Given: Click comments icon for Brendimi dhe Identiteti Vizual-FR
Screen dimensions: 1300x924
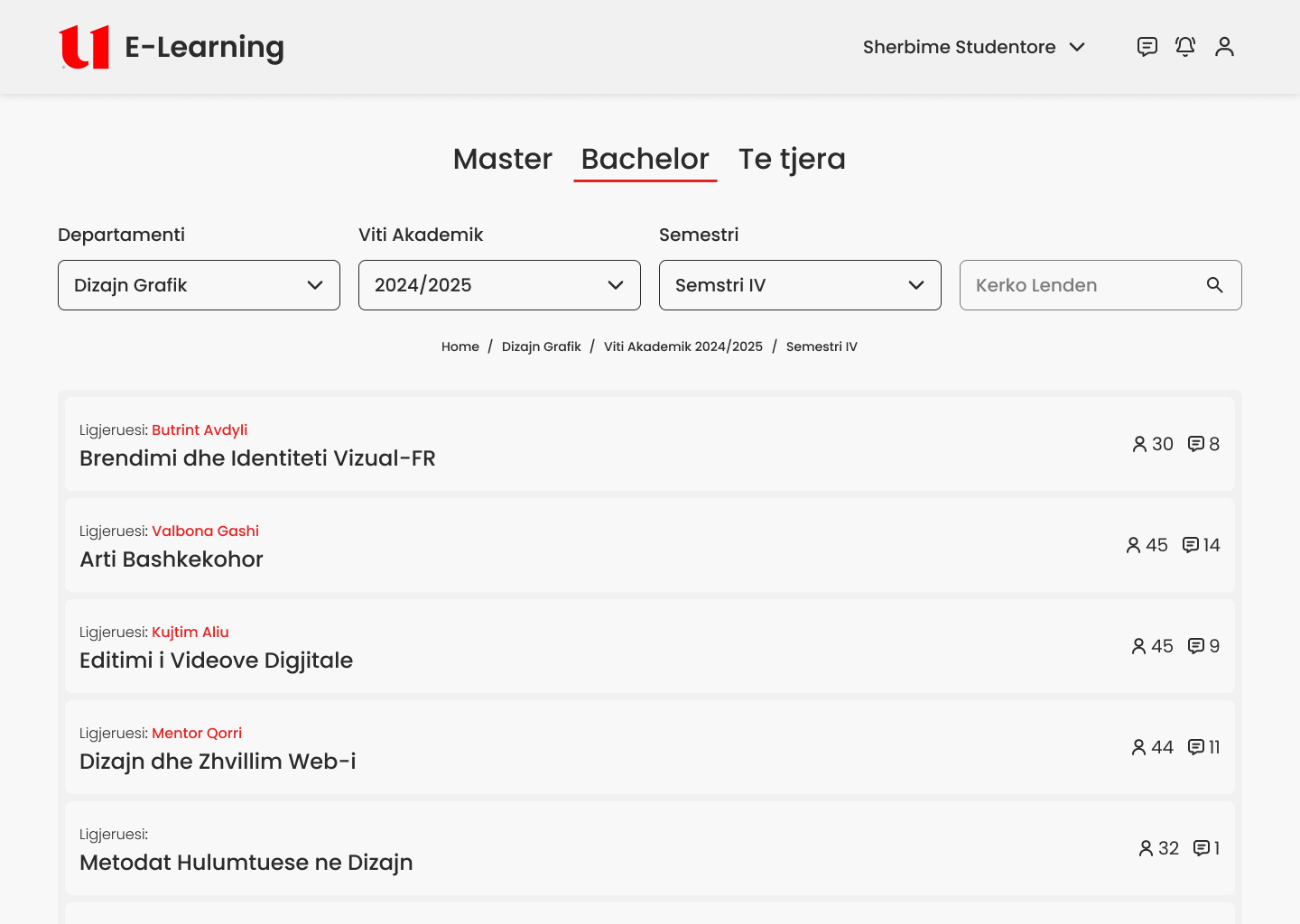Looking at the screenshot, I should 1196,444.
